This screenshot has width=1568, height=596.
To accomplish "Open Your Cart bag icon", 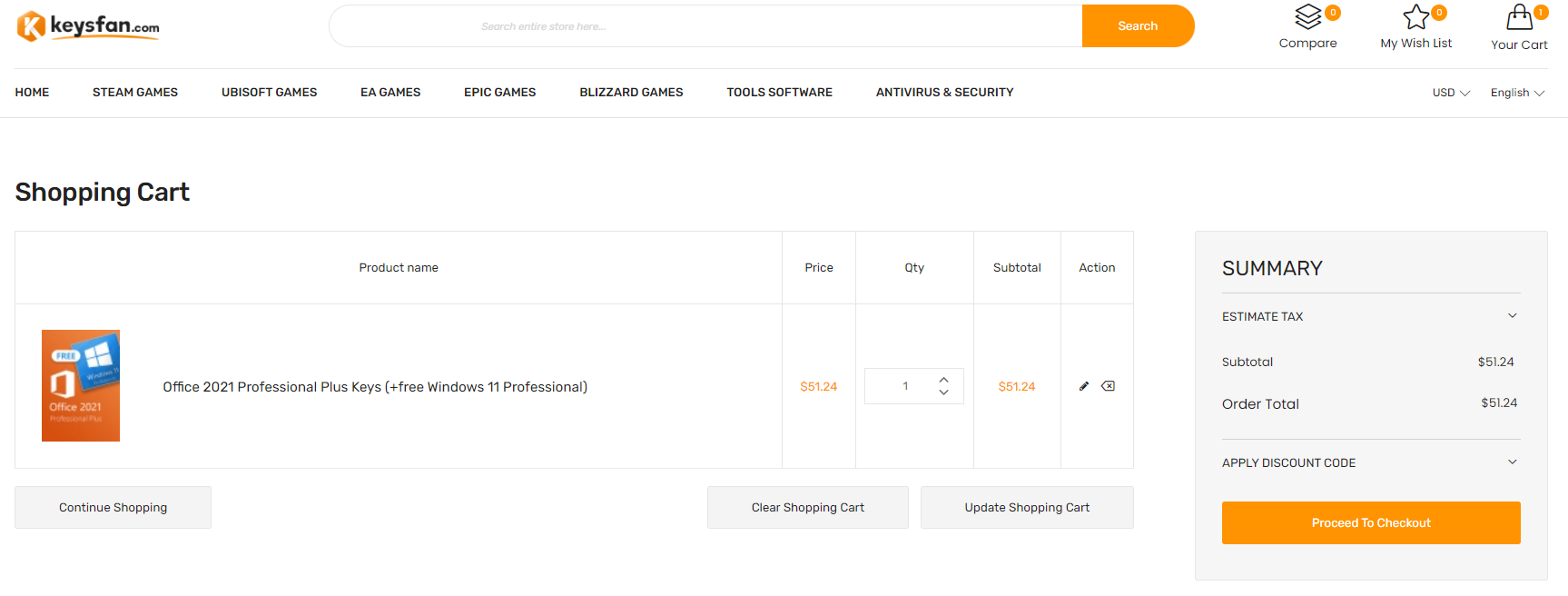I will [x=1519, y=17].
